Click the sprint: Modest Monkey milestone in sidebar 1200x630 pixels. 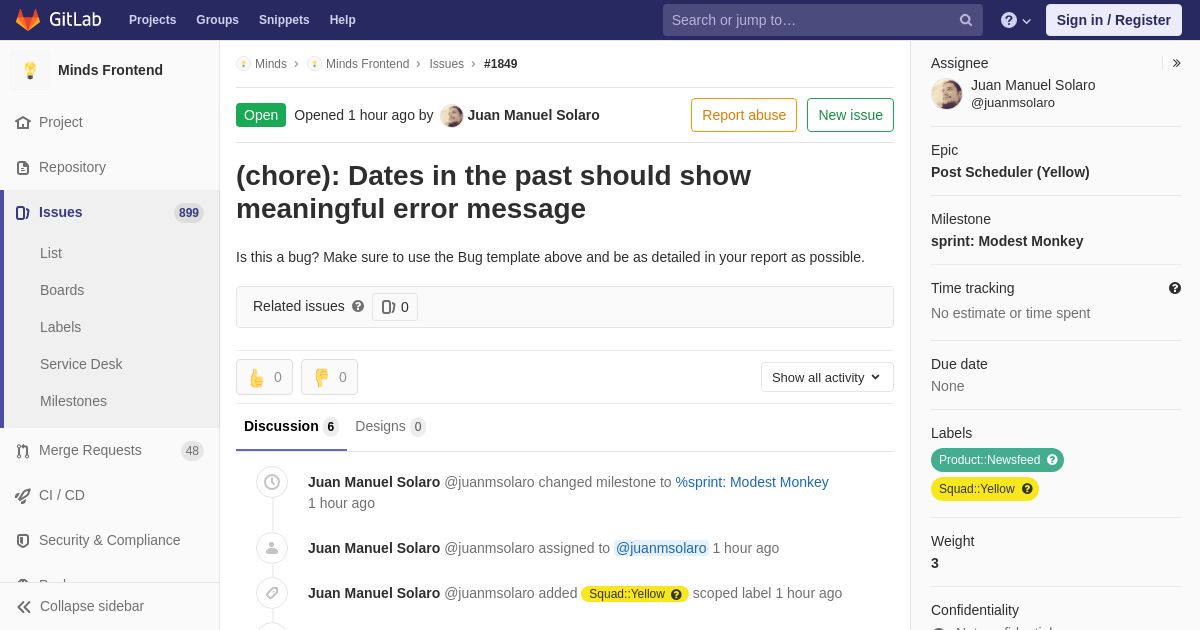(x=1007, y=241)
